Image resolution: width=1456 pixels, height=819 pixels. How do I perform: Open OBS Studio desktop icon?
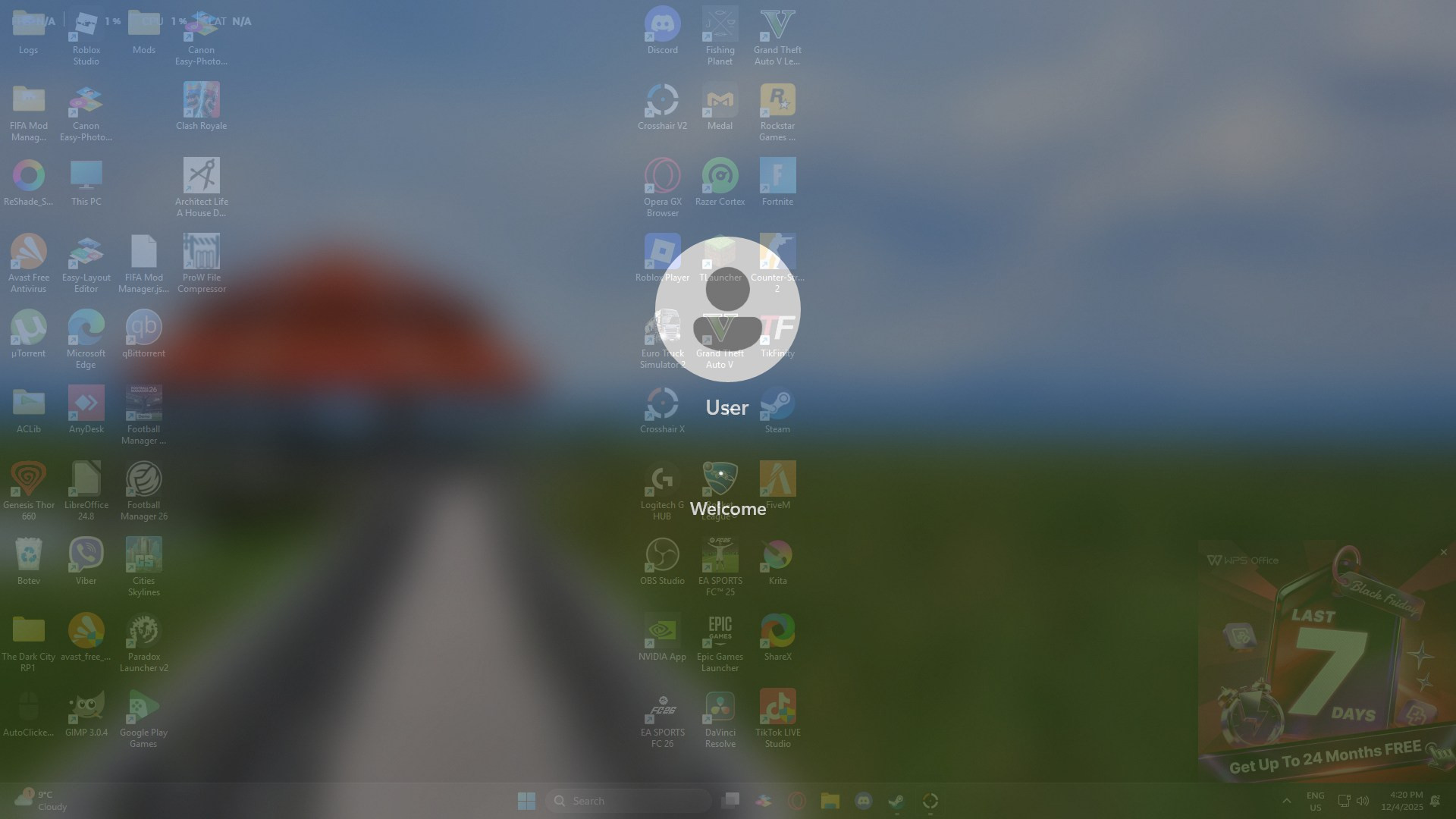(x=662, y=556)
